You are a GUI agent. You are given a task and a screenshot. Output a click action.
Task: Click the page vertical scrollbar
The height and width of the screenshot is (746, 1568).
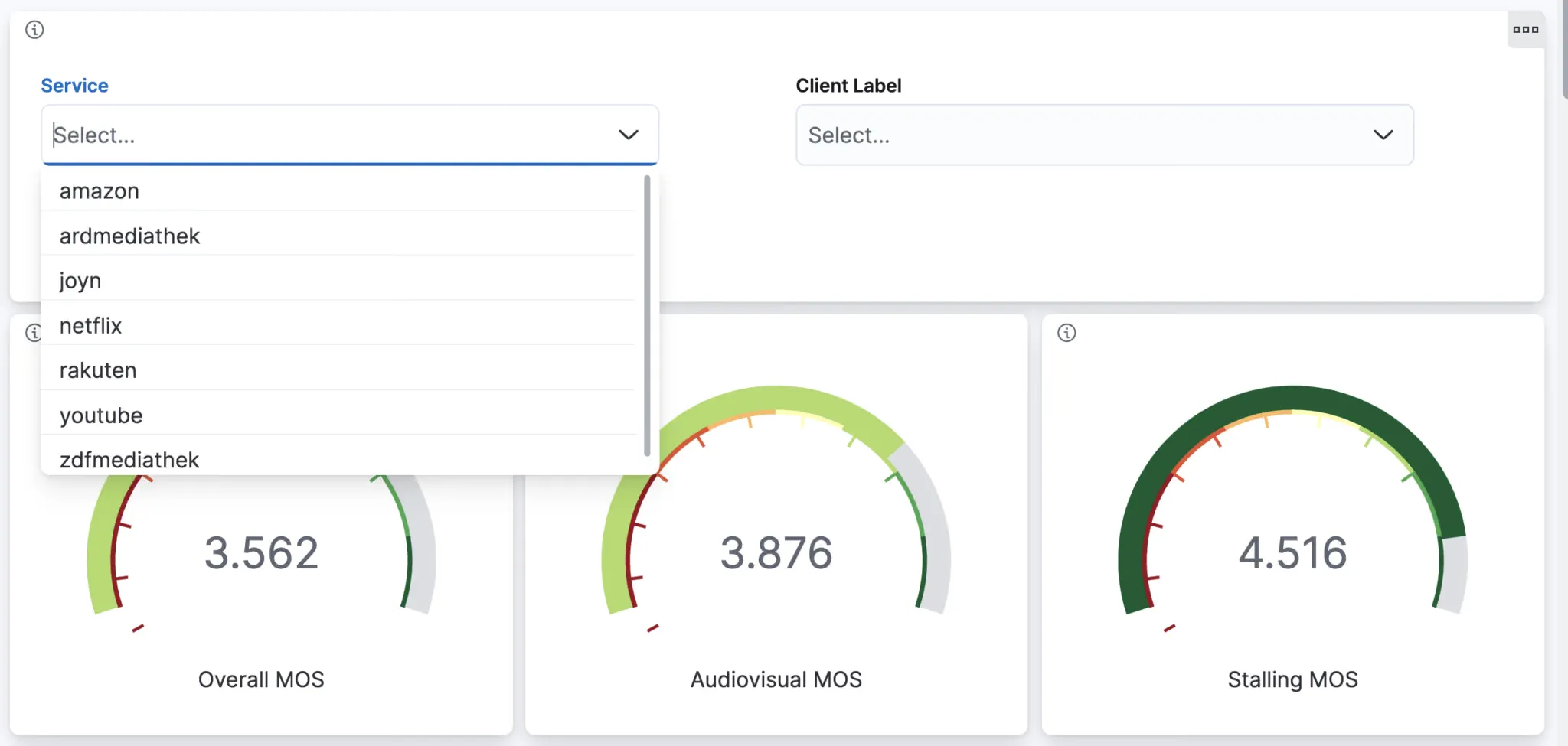coord(1564,49)
